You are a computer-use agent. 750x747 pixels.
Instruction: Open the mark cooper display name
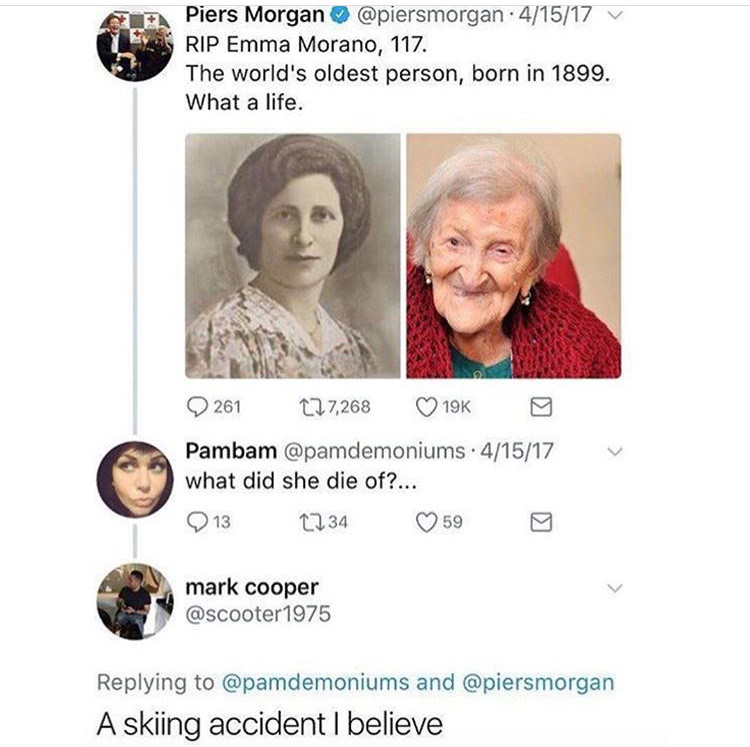[x=252, y=587]
